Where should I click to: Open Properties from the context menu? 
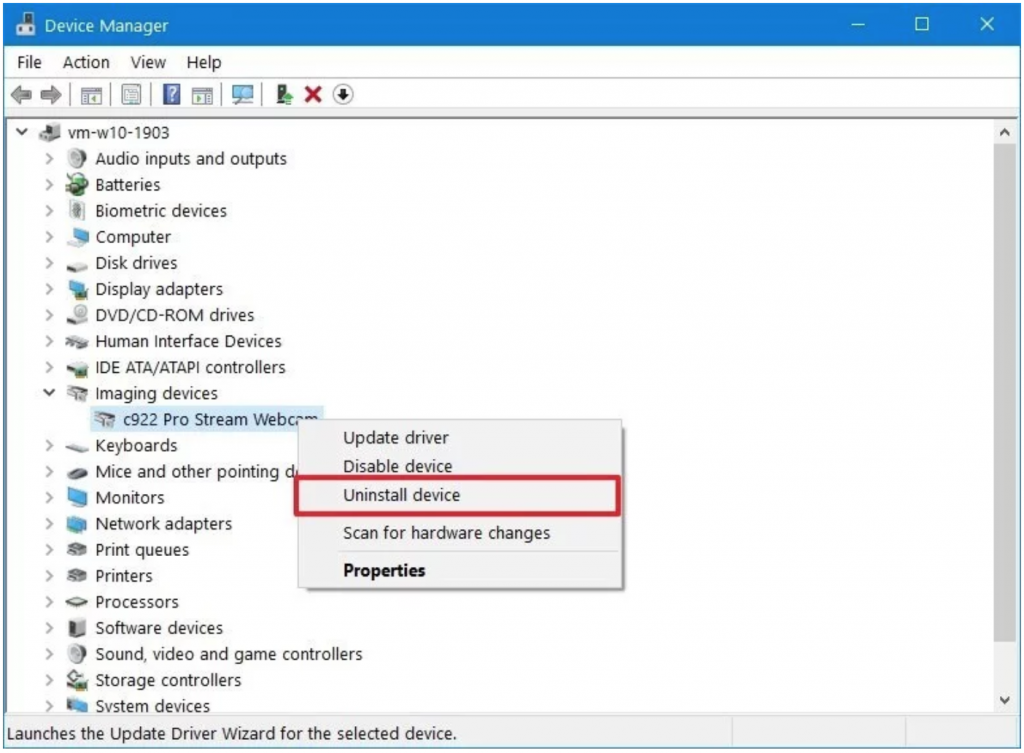click(459, 570)
